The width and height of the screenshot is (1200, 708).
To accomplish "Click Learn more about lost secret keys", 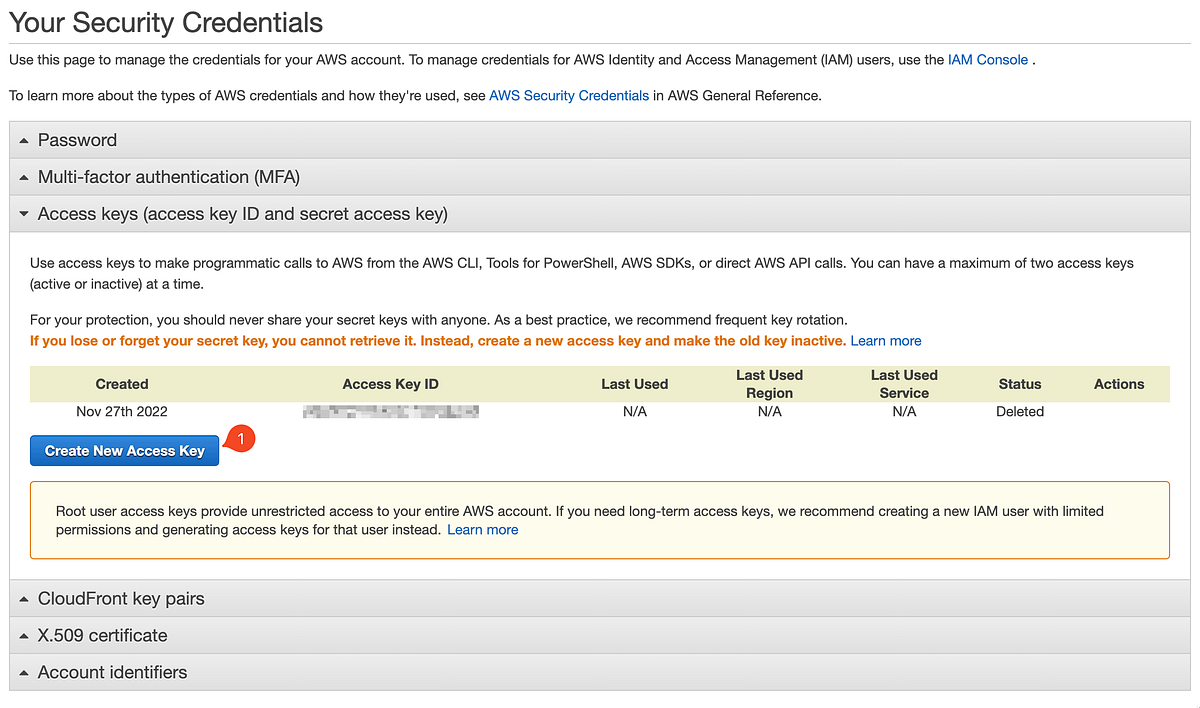I will pos(886,340).
